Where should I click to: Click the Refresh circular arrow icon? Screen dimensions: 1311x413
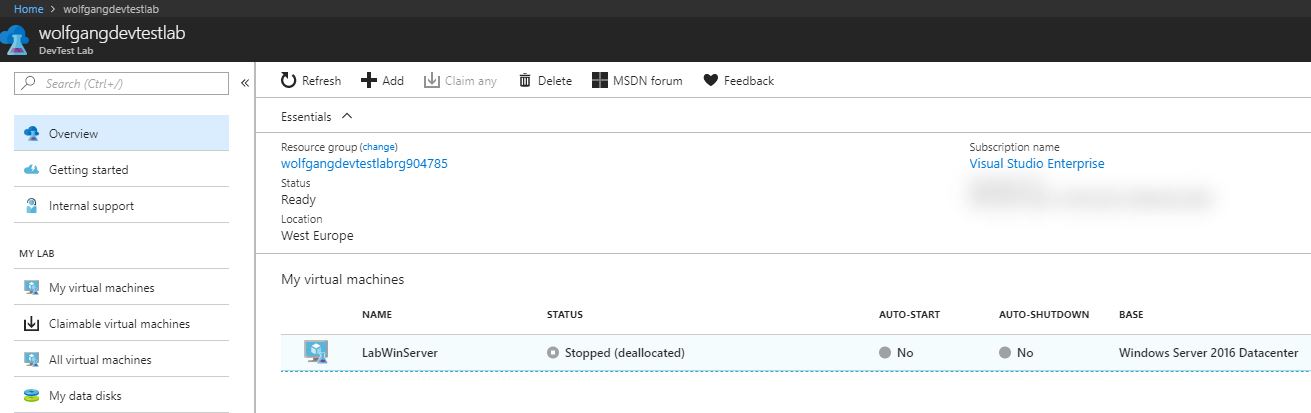coord(289,80)
